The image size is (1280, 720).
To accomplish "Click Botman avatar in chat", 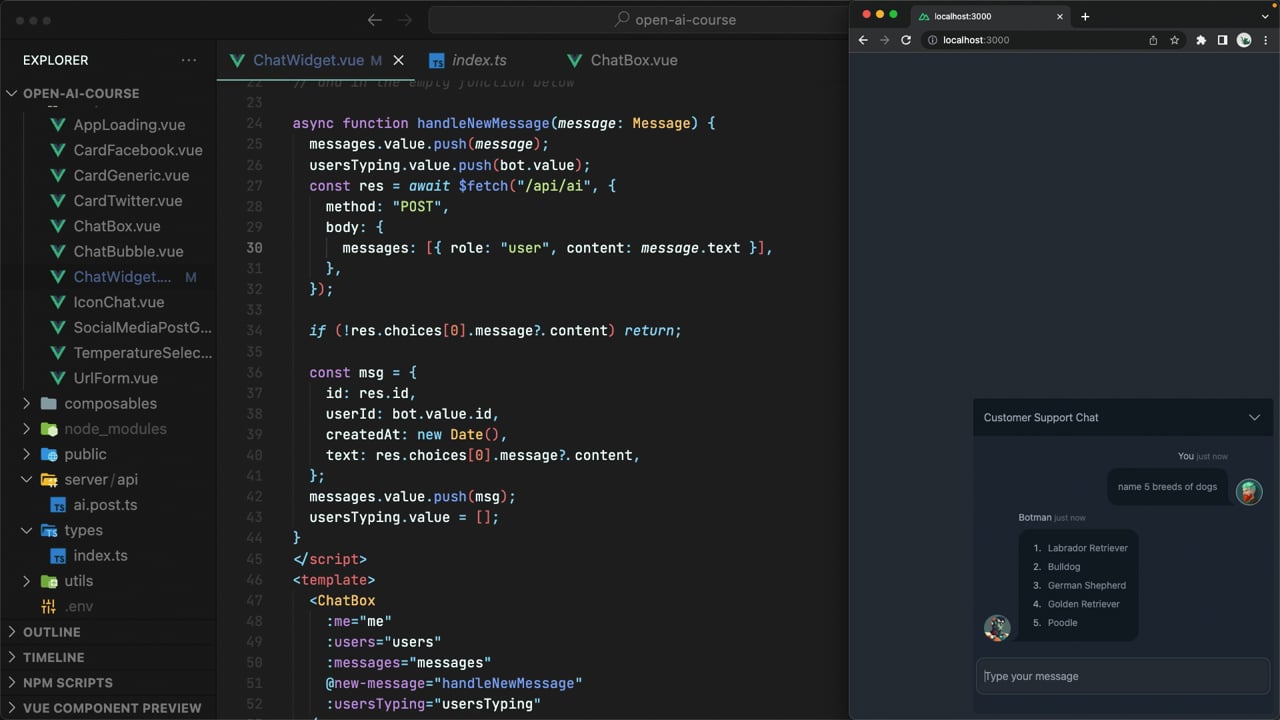I will [x=997, y=627].
